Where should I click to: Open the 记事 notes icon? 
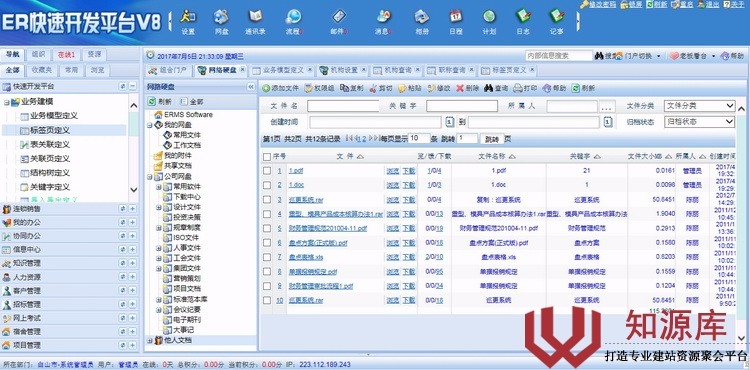tap(556, 21)
